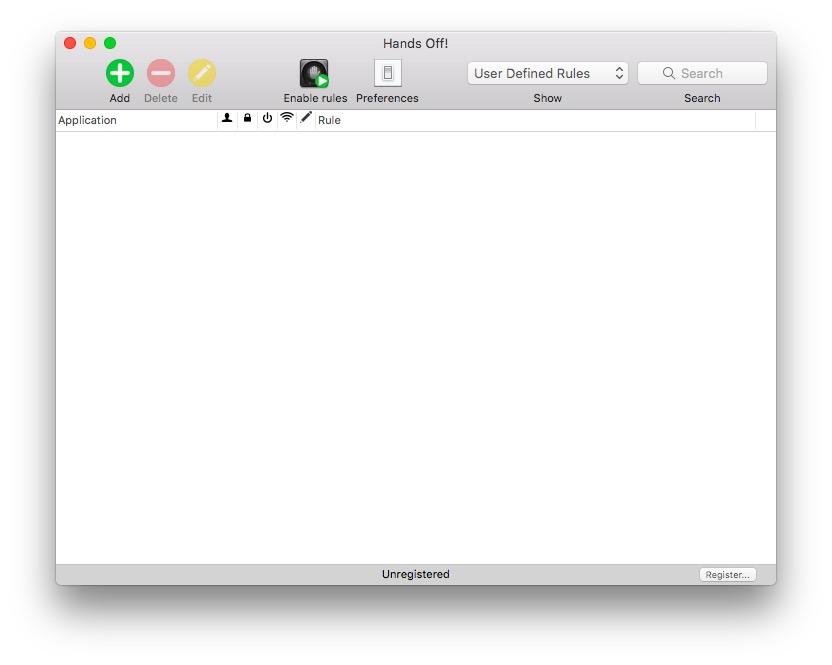This screenshot has width=832, height=665.
Task: Click the Enable rules hand icon
Action: pyautogui.click(x=314, y=73)
